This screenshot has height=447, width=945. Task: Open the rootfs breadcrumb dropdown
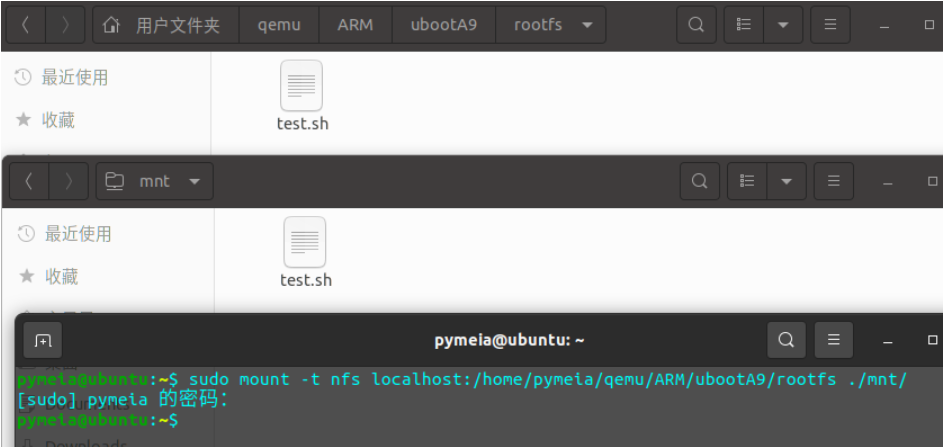tap(587, 25)
